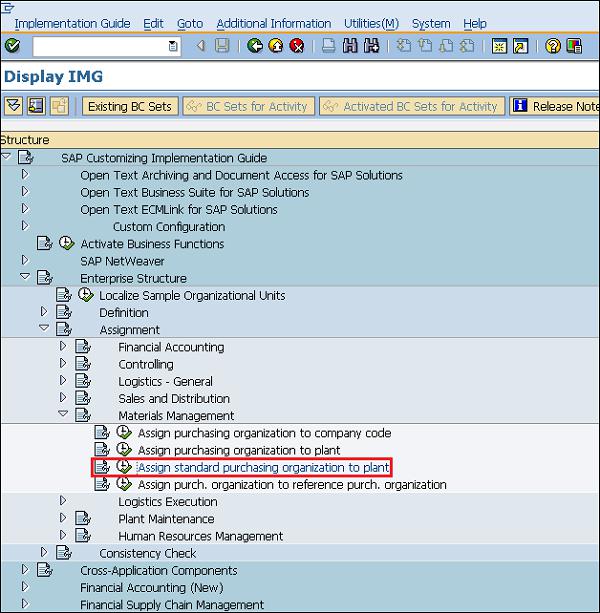Click the Next Page icon
Viewport: 600px width, 613px height.
(x=446, y=46)
